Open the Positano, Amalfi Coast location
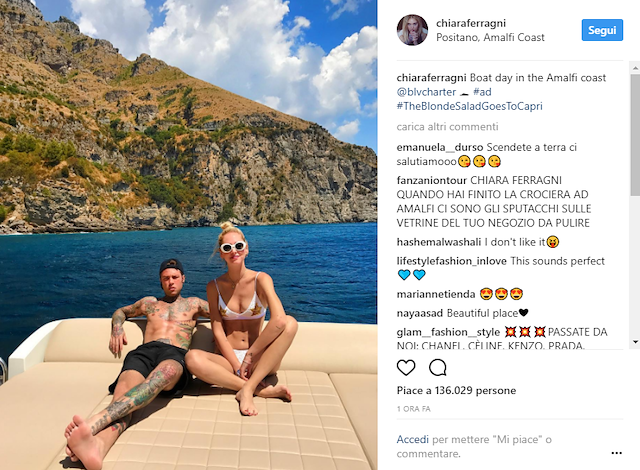 tap(490, 38)
